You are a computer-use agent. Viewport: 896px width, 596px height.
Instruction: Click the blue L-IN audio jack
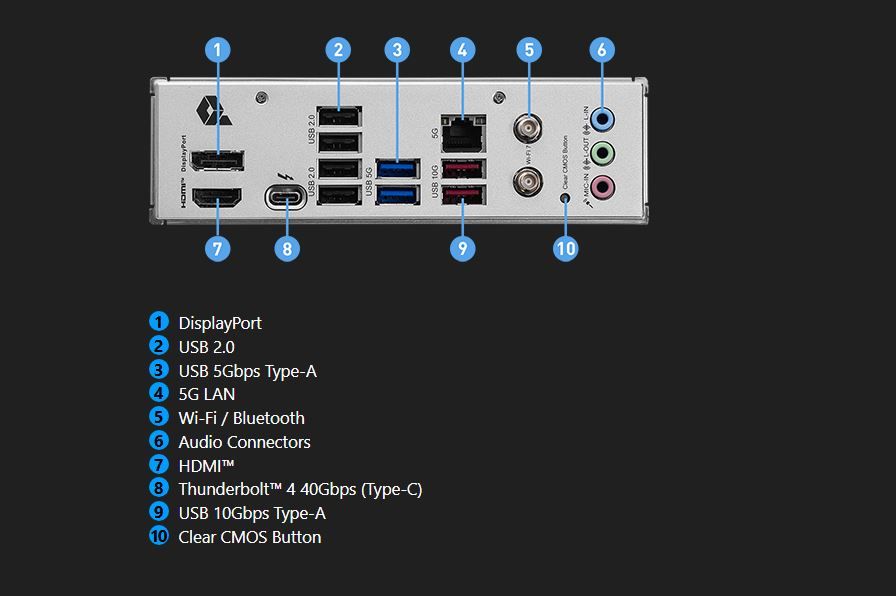[602, 120]
